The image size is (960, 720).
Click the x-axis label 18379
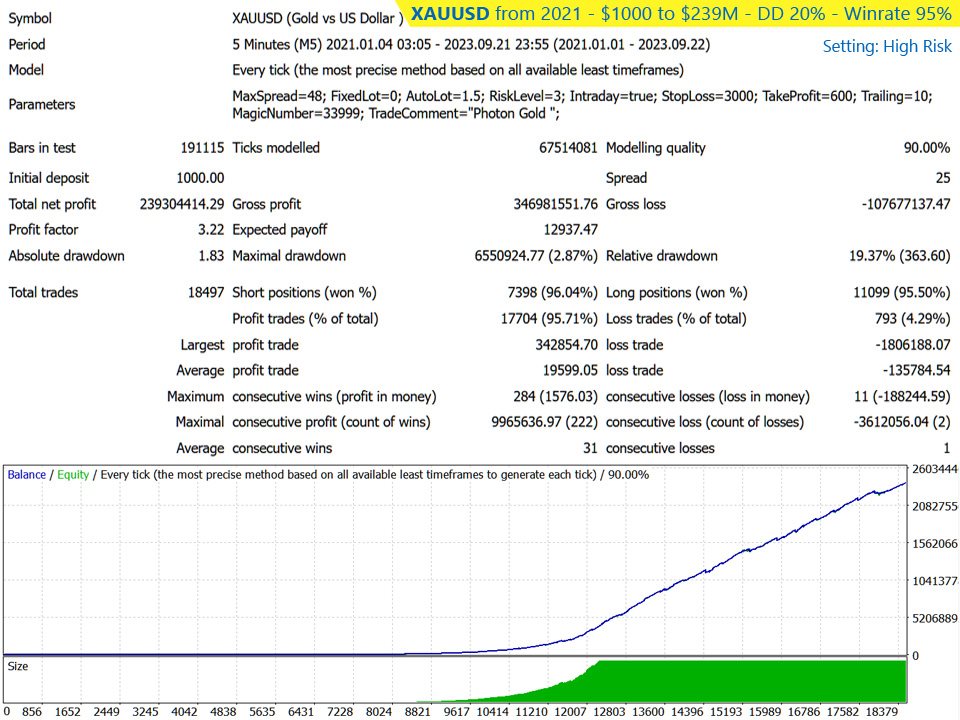pyautogui.click(x=882, y=711)
